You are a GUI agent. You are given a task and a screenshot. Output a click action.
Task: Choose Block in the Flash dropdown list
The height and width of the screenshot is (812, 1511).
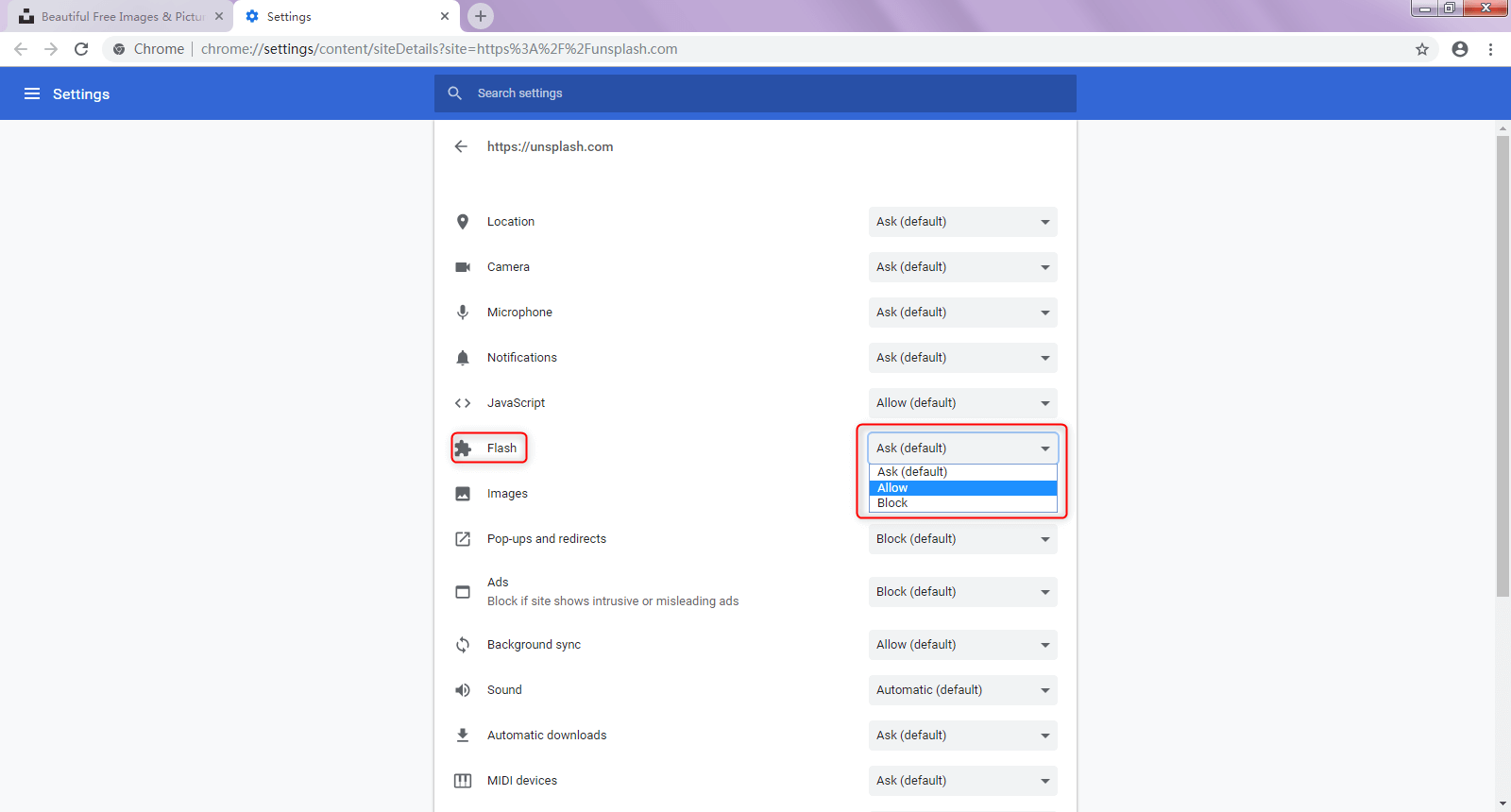coord(961,503)
